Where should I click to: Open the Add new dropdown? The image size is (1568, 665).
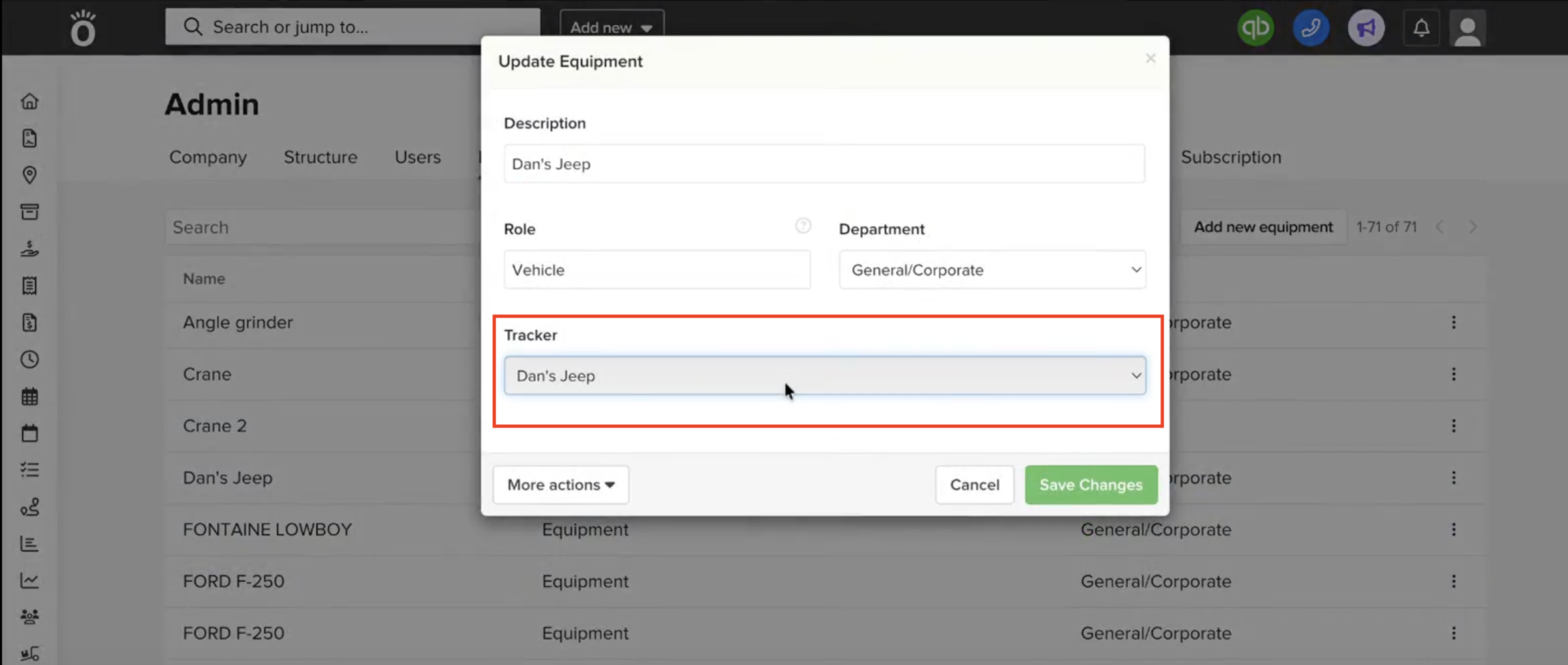(x=611, y=27)
